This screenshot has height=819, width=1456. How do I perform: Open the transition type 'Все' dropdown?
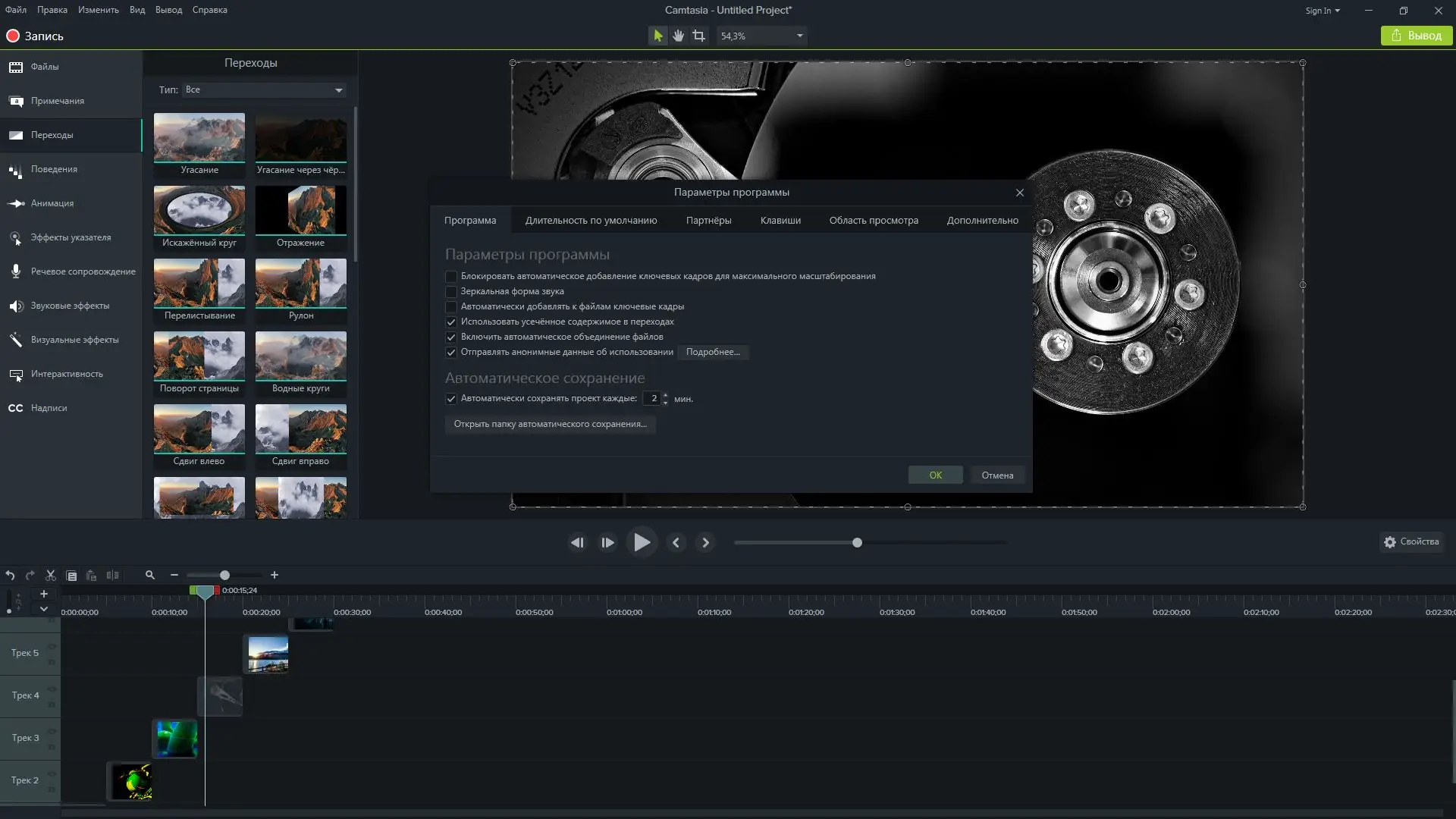point(264,90)
